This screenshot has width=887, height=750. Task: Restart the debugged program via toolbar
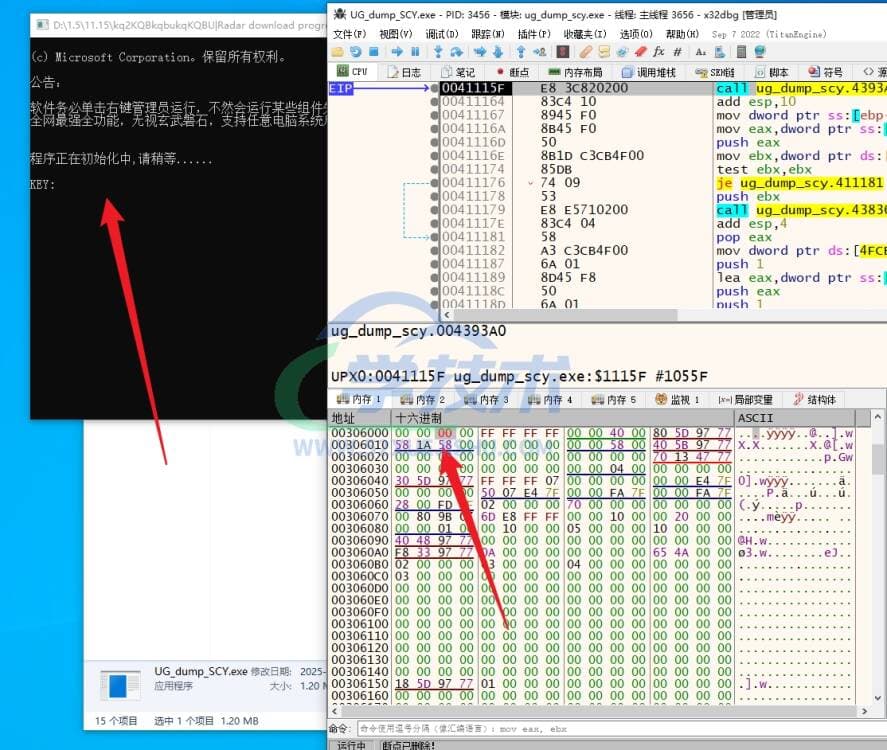[354, 51]
